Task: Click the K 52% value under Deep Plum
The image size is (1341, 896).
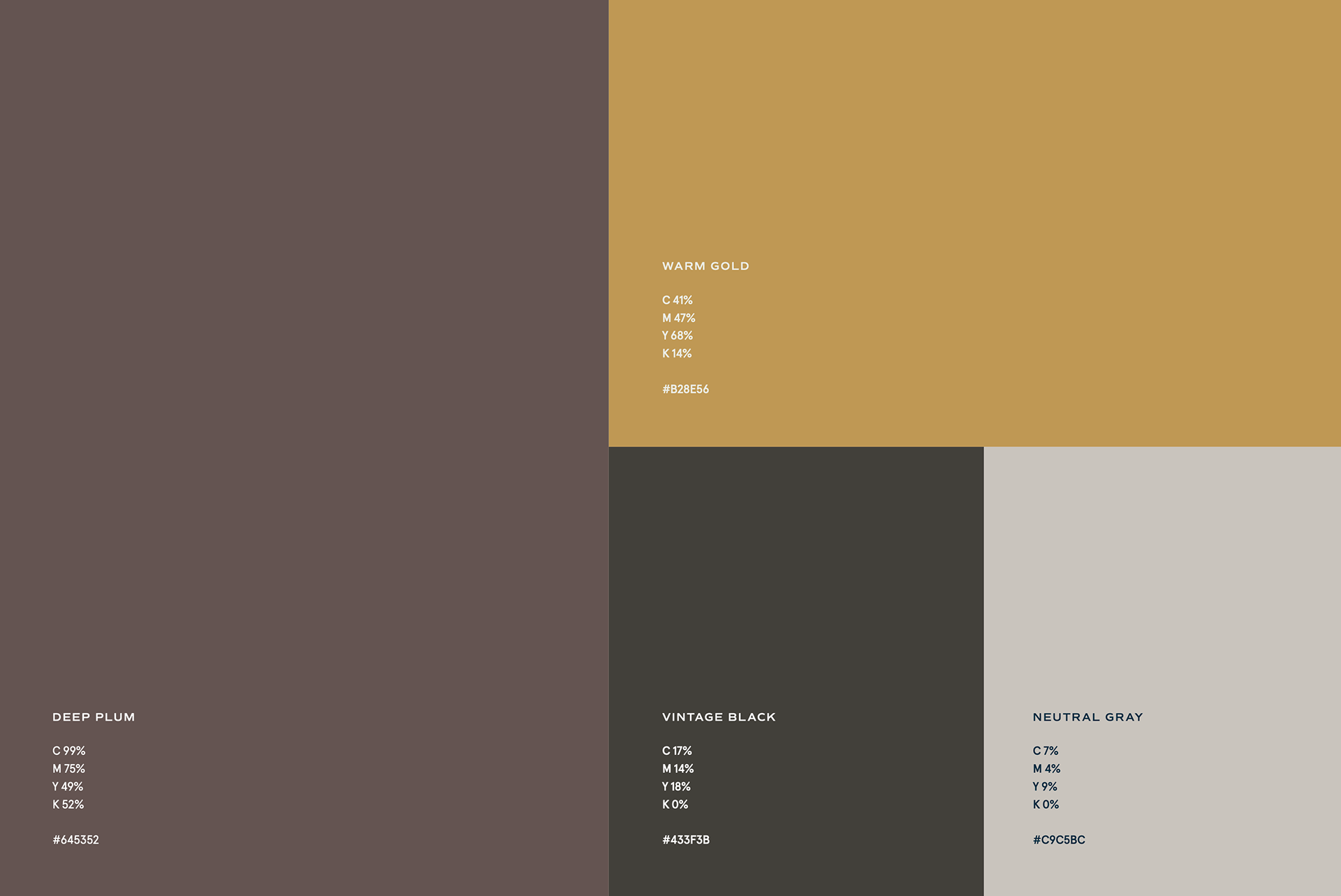Action: pyautogui.click(x=68, y=805)
